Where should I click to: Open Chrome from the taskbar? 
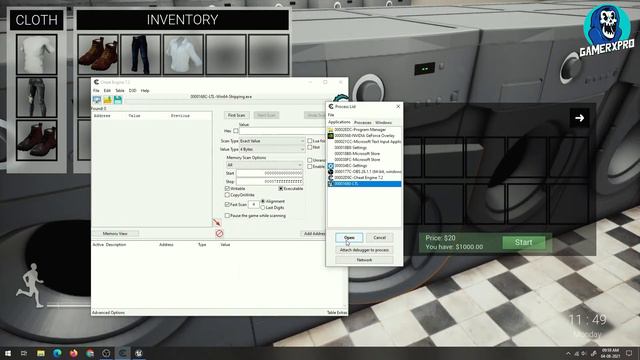[90, 353]
